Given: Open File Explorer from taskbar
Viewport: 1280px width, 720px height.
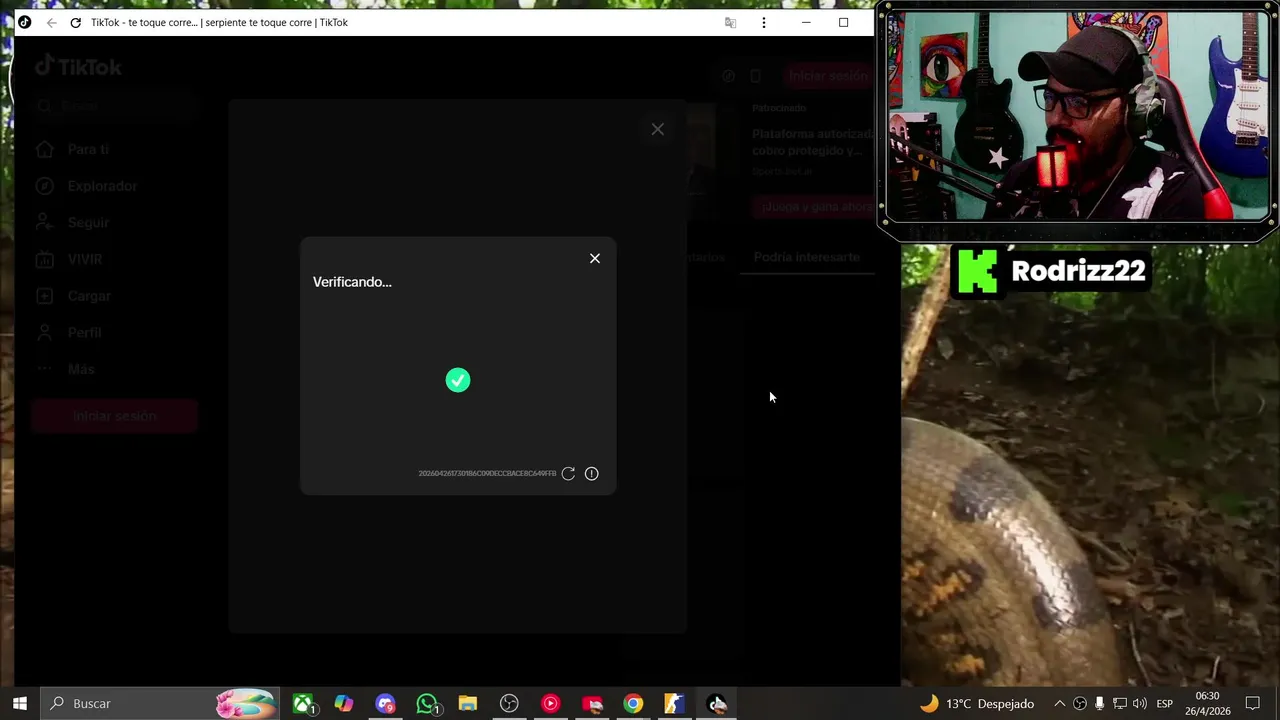Looking at the screenshot, I should click(x=468, y=704).
